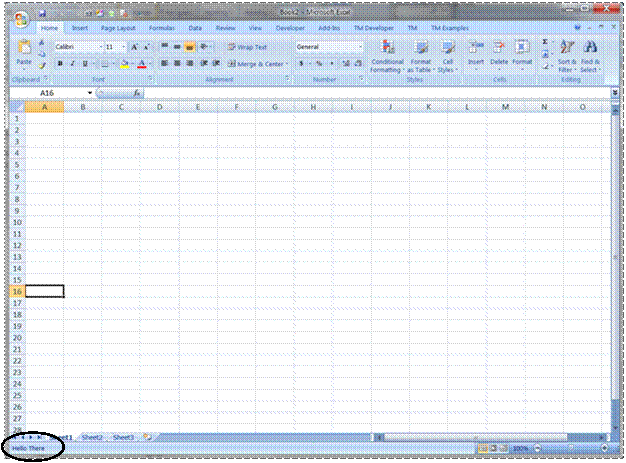Open the Developer ribbon tab

click(290, 29)
